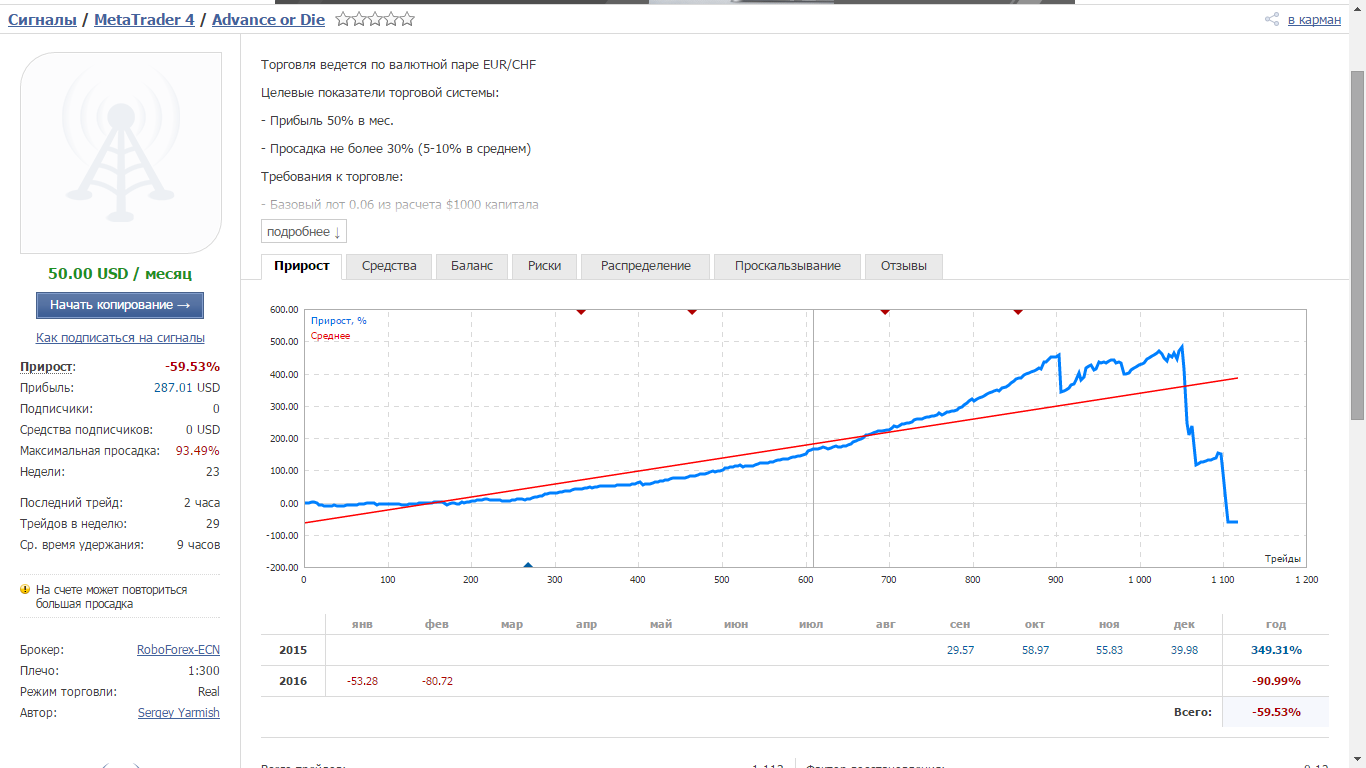Switch to the Отзывы tab
Screen dimensions: 1366x768
point(904,266)
